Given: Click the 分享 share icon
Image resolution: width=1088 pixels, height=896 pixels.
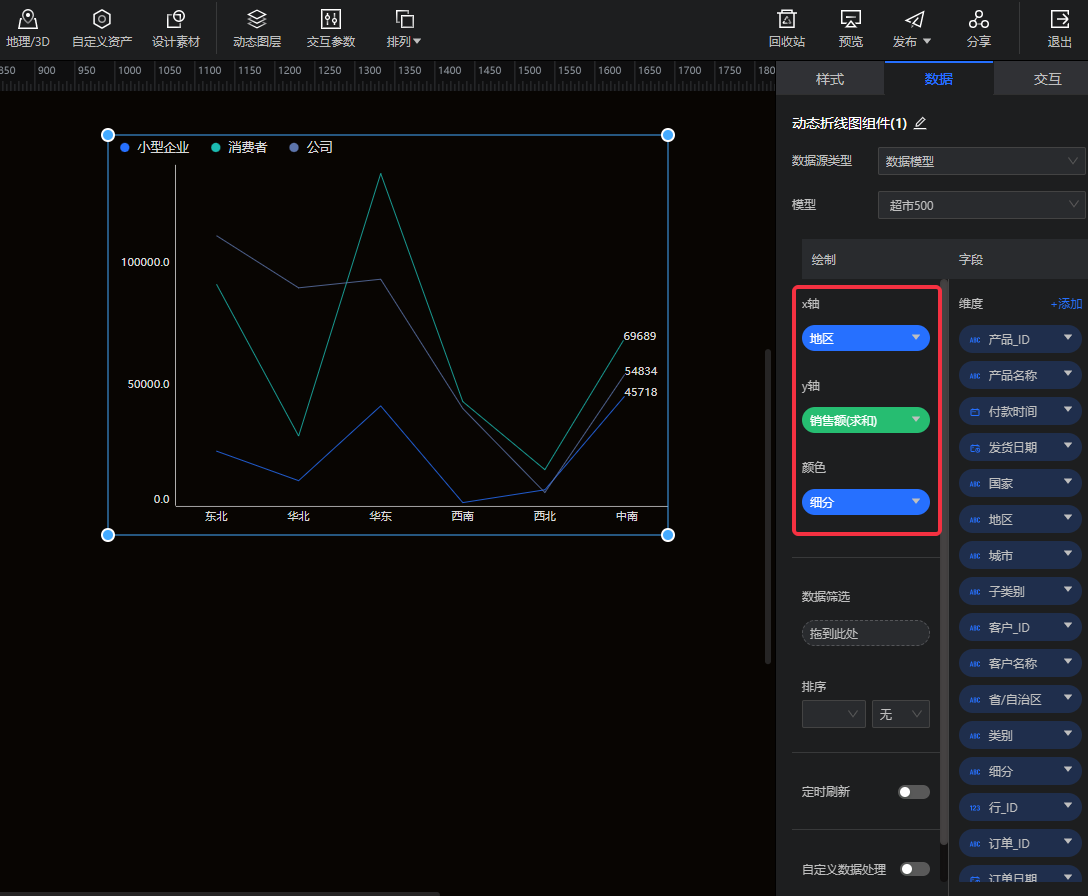Looking at the screenshot, I should (979, 20).
